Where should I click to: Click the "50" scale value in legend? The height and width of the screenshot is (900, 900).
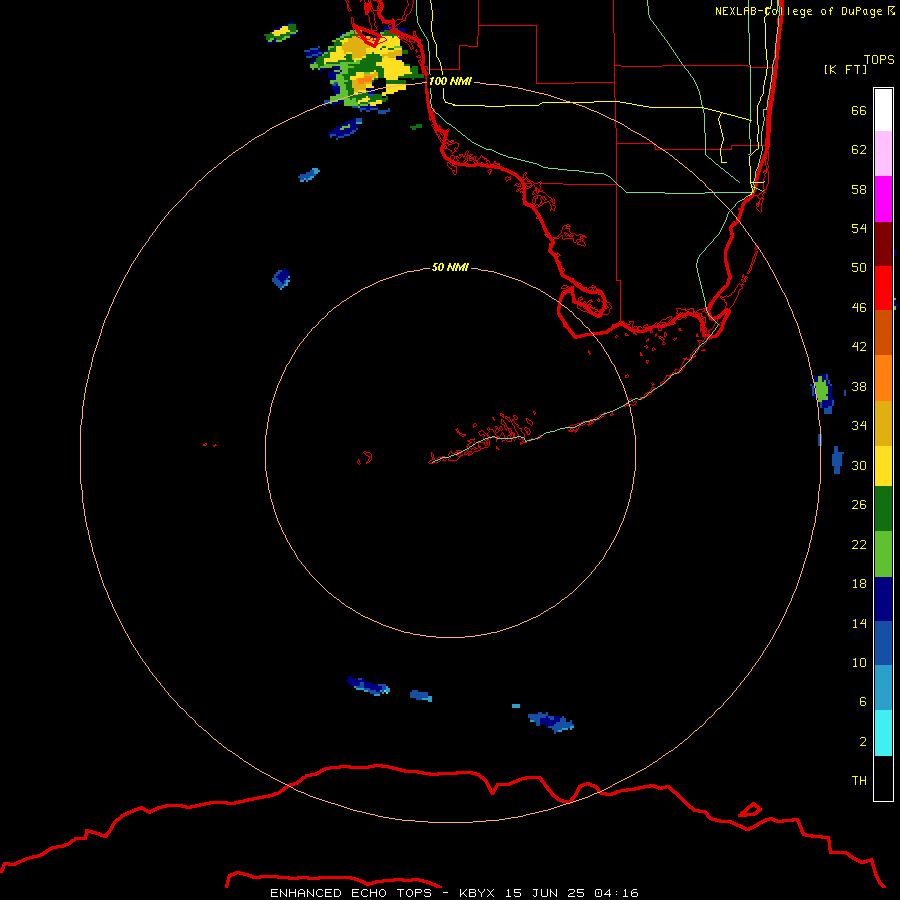(x=859, y=268)
